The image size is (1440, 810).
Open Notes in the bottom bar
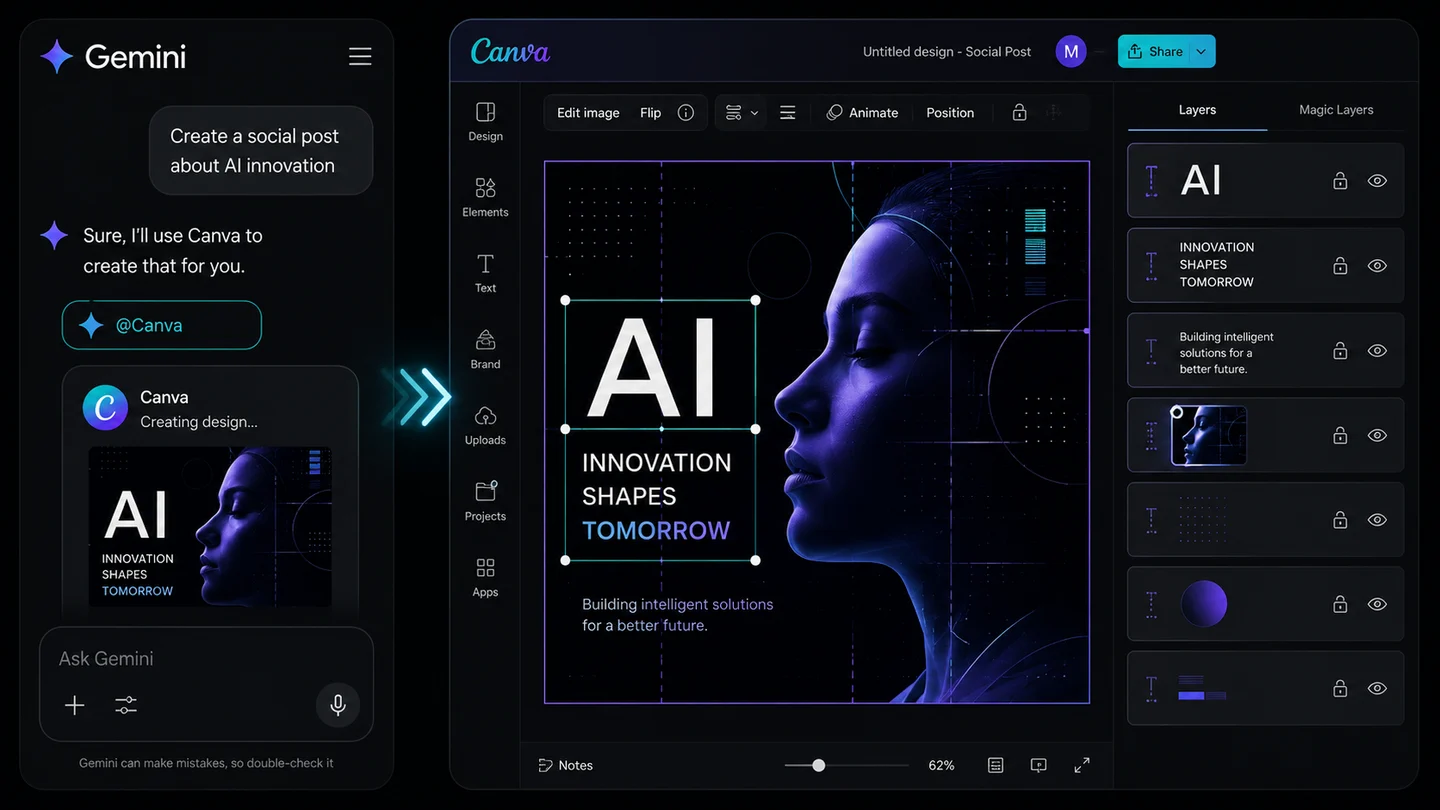pos(565,765)
